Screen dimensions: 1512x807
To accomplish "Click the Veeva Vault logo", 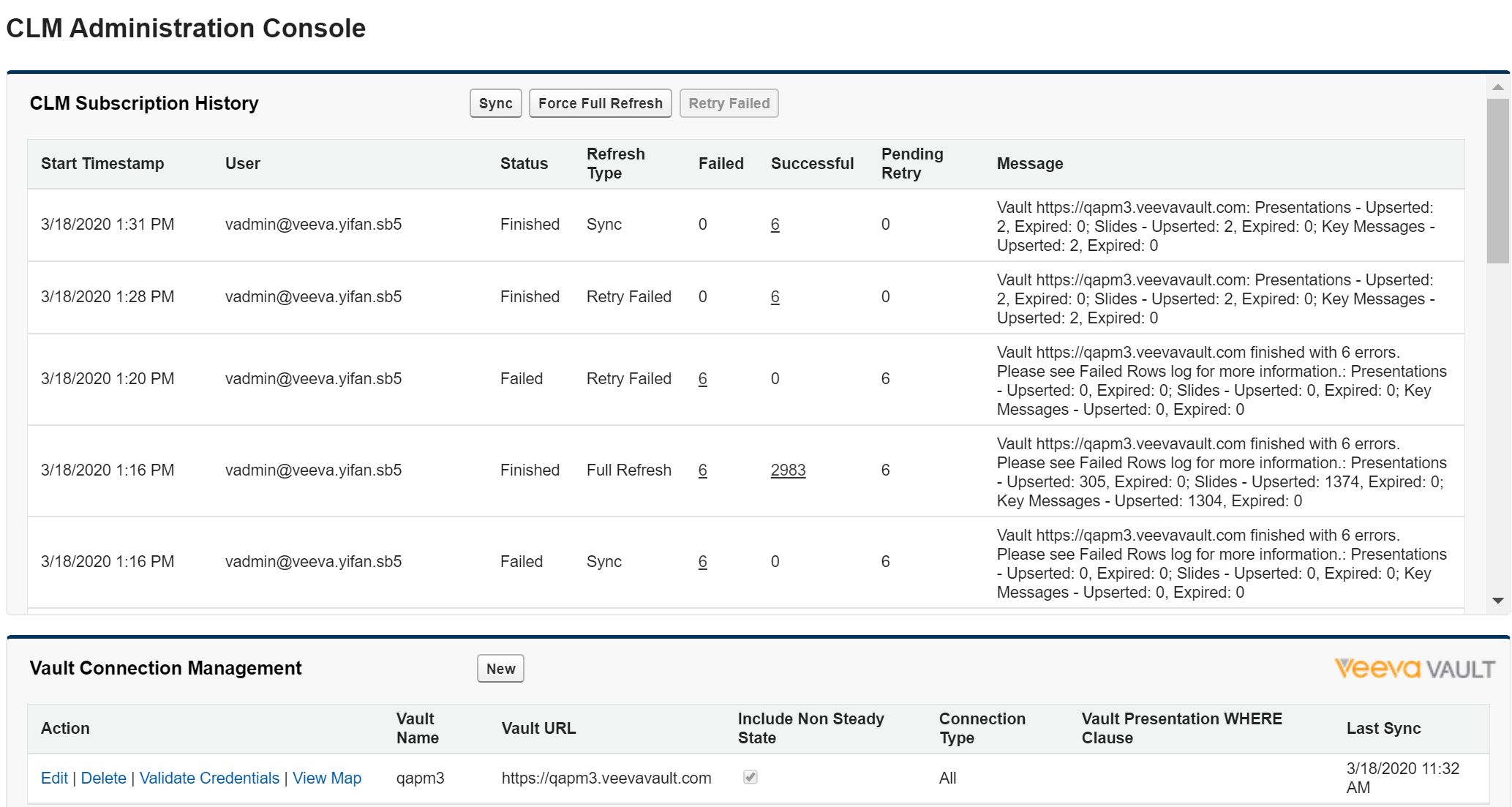I will pos(1414,669).
